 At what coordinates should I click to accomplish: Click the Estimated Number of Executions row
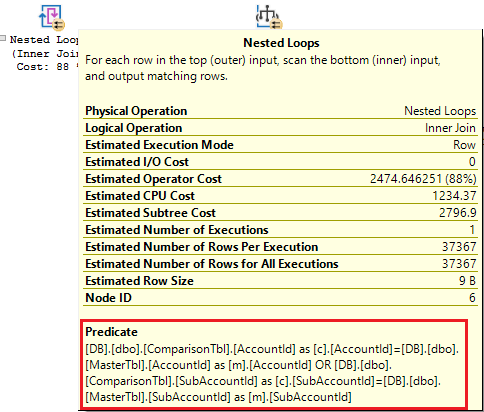280,230
